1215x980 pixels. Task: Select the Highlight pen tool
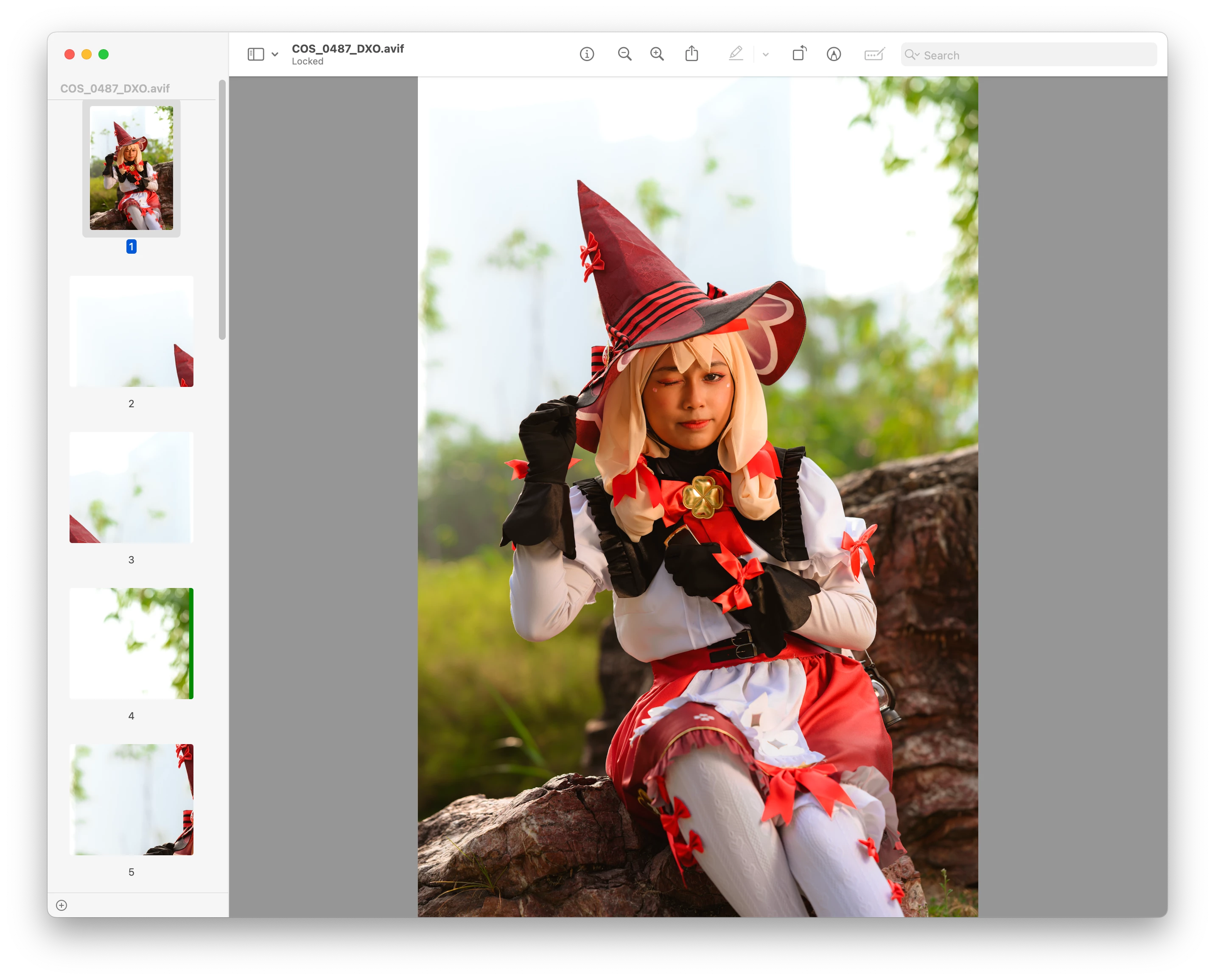tap(736, 54)
